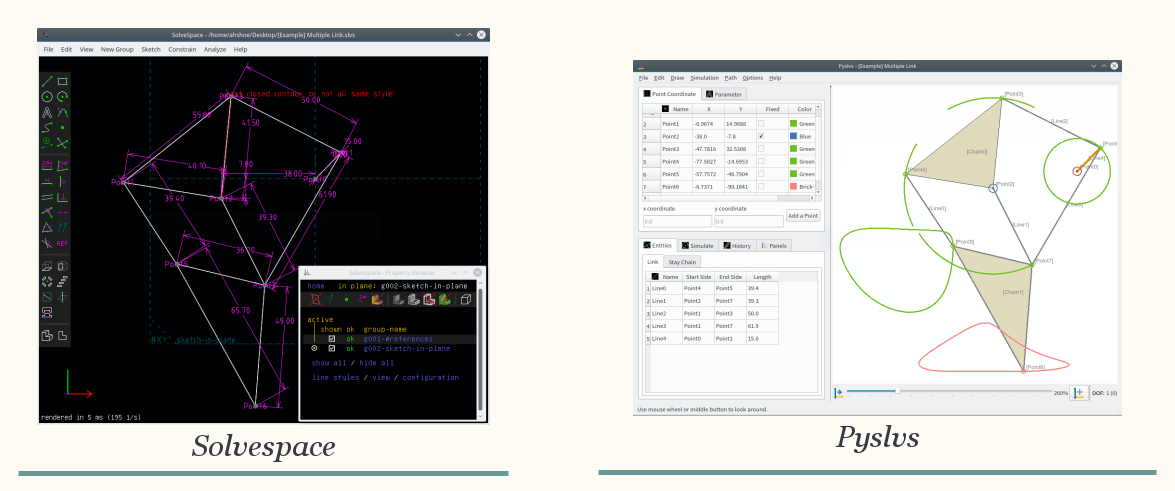The image size is (1175, 491).
Task: Toggle shown checkbox for g001-#references
Action: click(x=332, y=339)
